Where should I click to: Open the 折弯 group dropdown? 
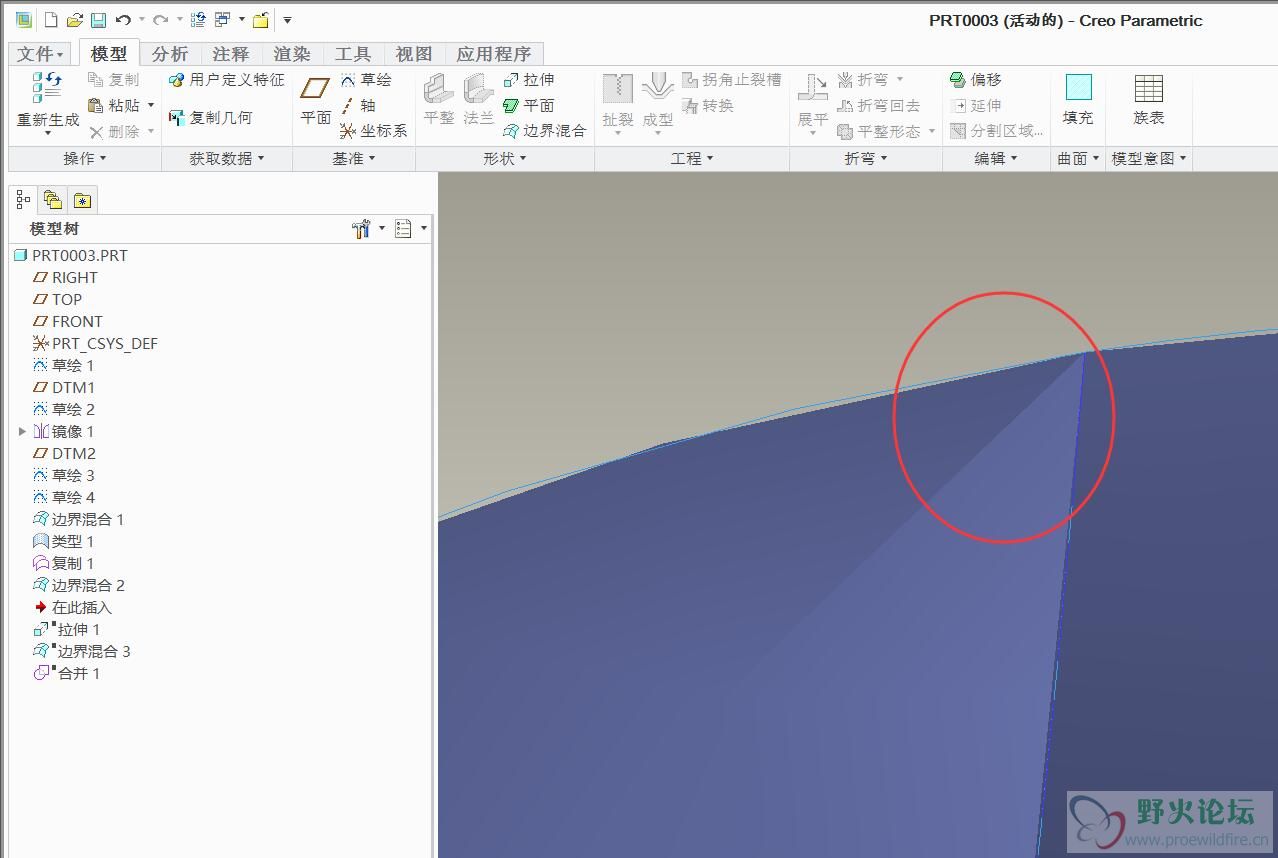(x=866, y=158)
